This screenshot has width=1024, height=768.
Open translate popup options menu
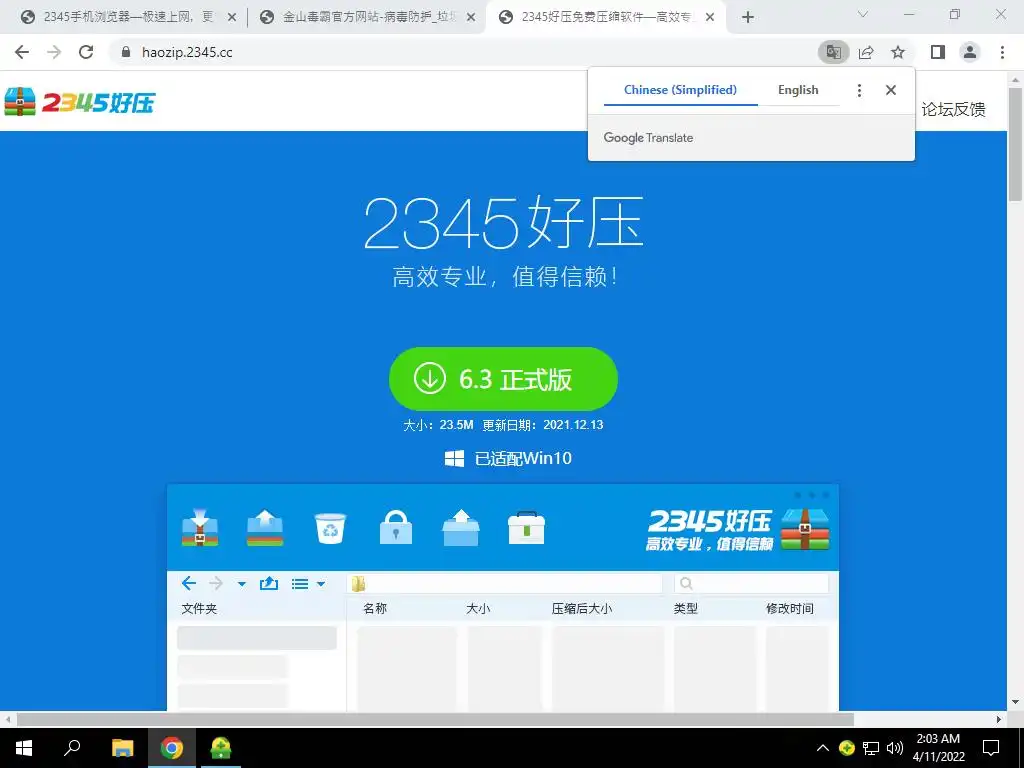tap(859, 90)
